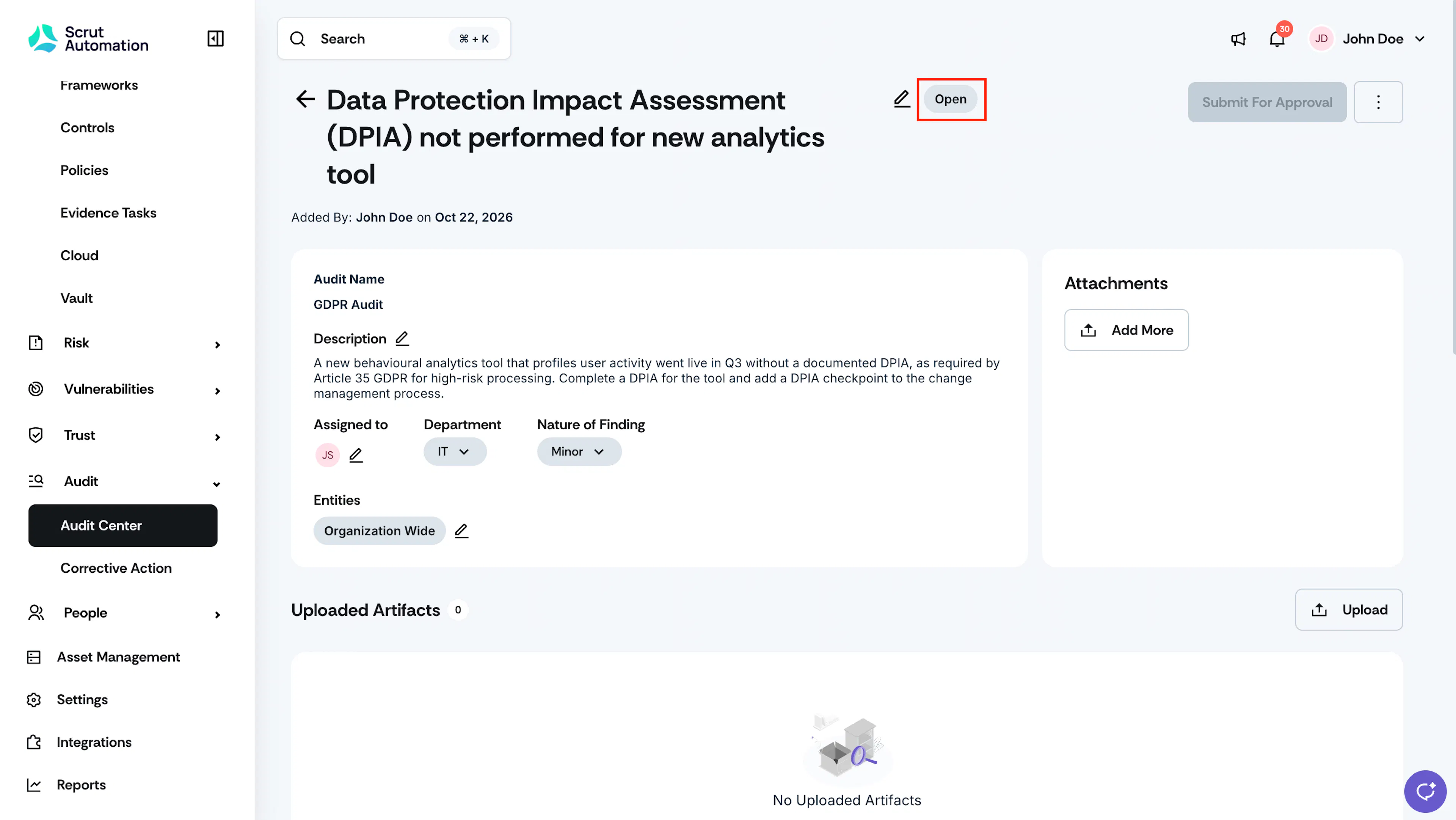
Task: Go to Asset Management
Action: [x=118, y=657]
